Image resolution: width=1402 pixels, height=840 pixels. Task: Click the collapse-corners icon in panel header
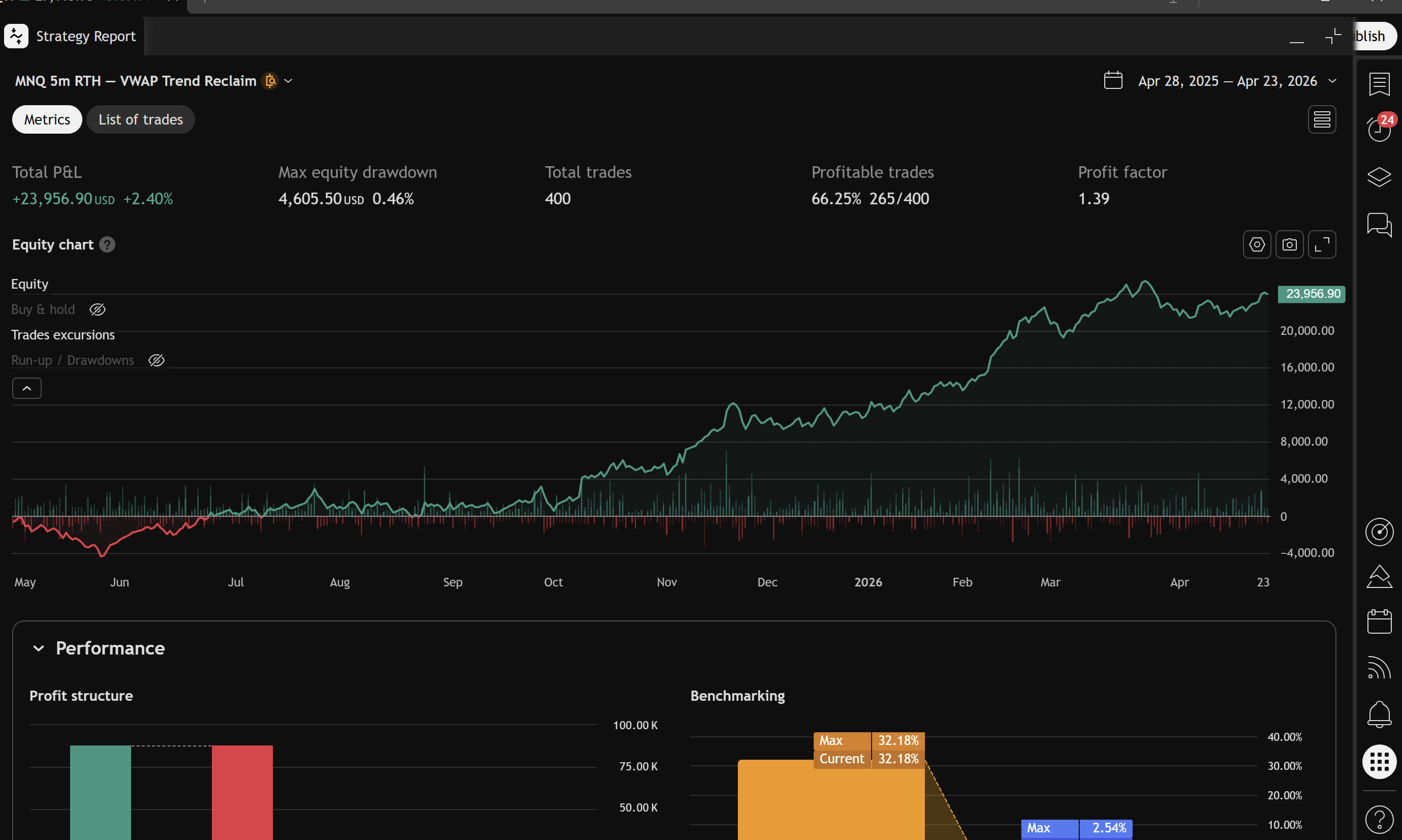click(1333, 36)
